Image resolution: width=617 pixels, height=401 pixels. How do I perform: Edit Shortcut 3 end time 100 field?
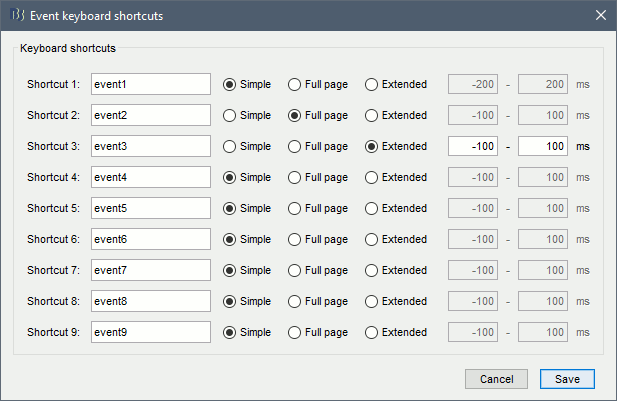click(x=543, y=146)
